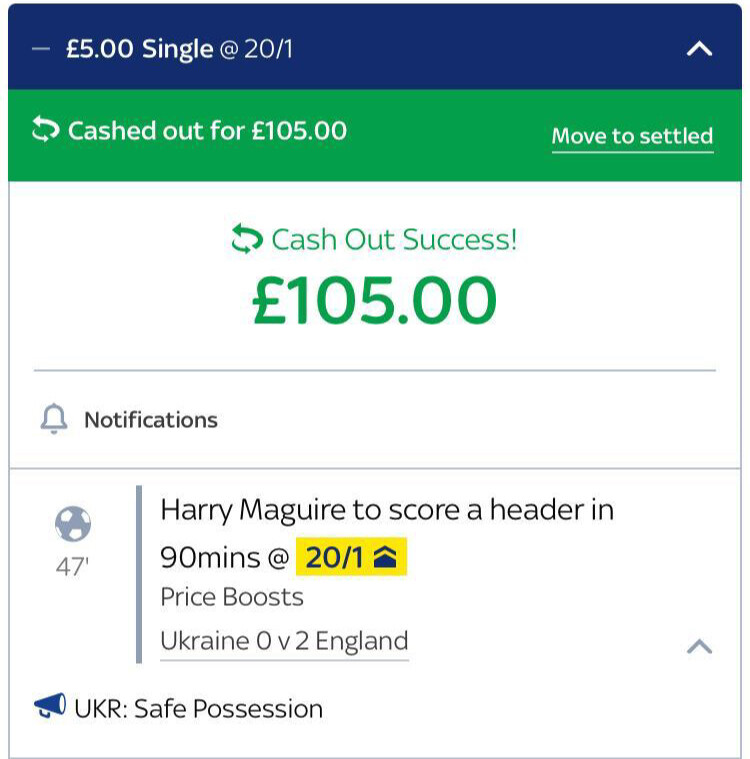Select the 'Cashed out for £105.00' status text
The width and height of the screenshot is (750, 759).
tap(207, 131)
